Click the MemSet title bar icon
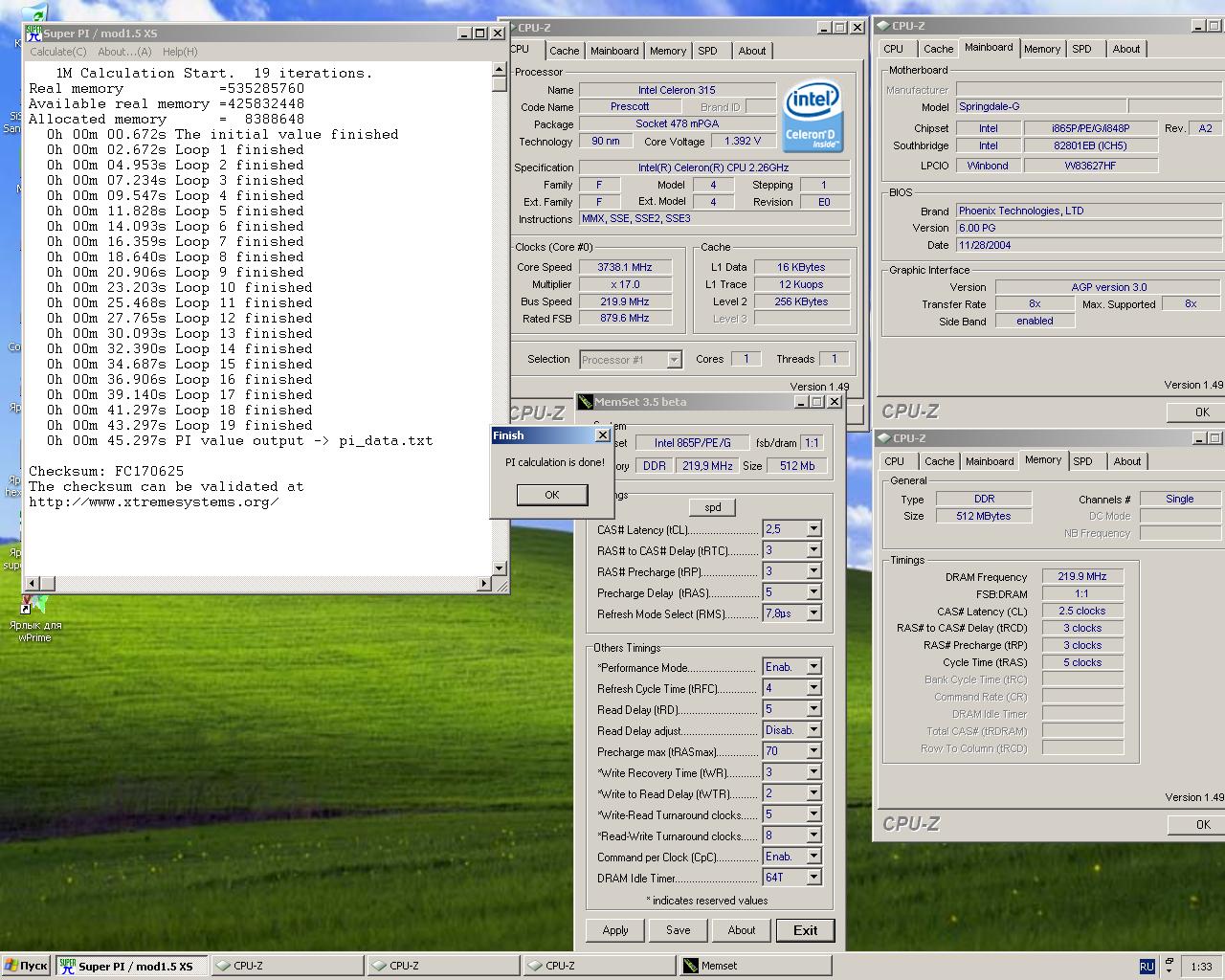 click(586, 402)
